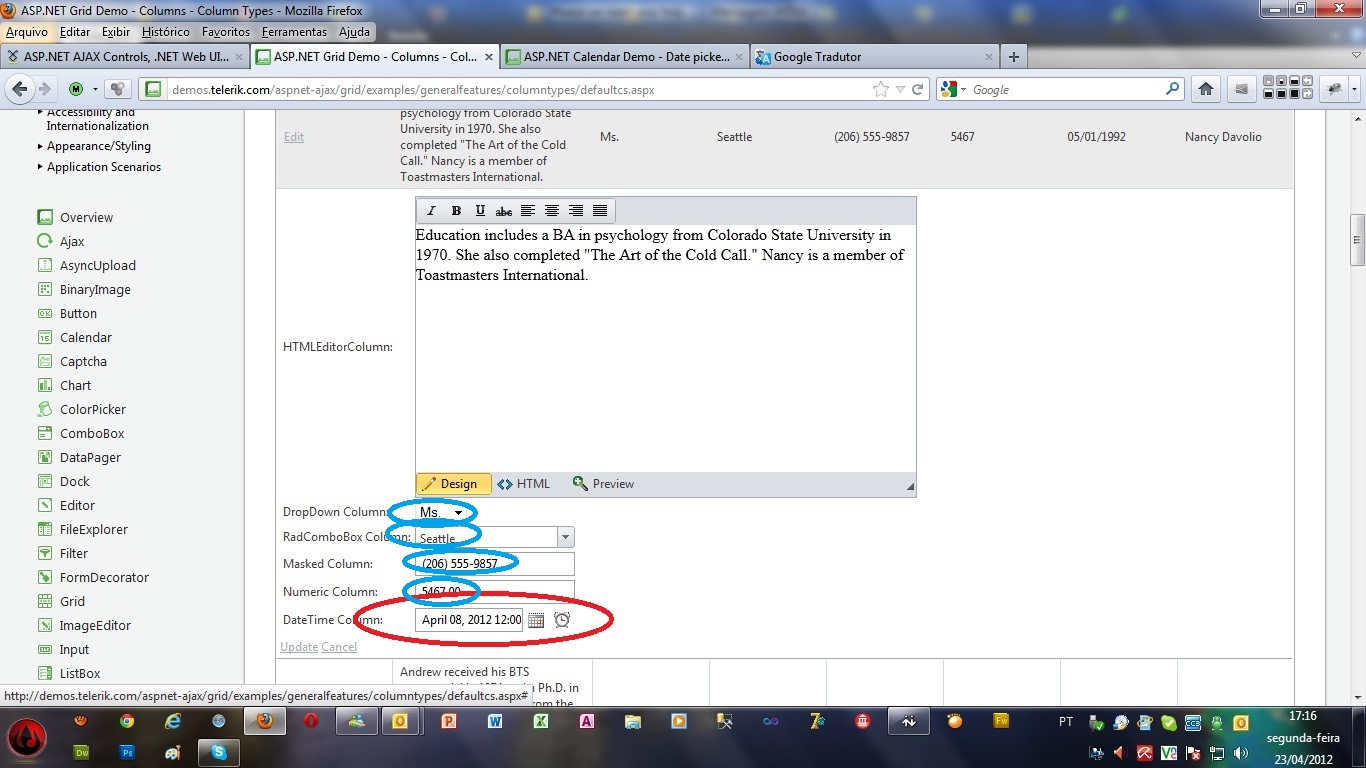Apply strikethrough in the HTML editor

pyautogui.click(x=504, y=210)
